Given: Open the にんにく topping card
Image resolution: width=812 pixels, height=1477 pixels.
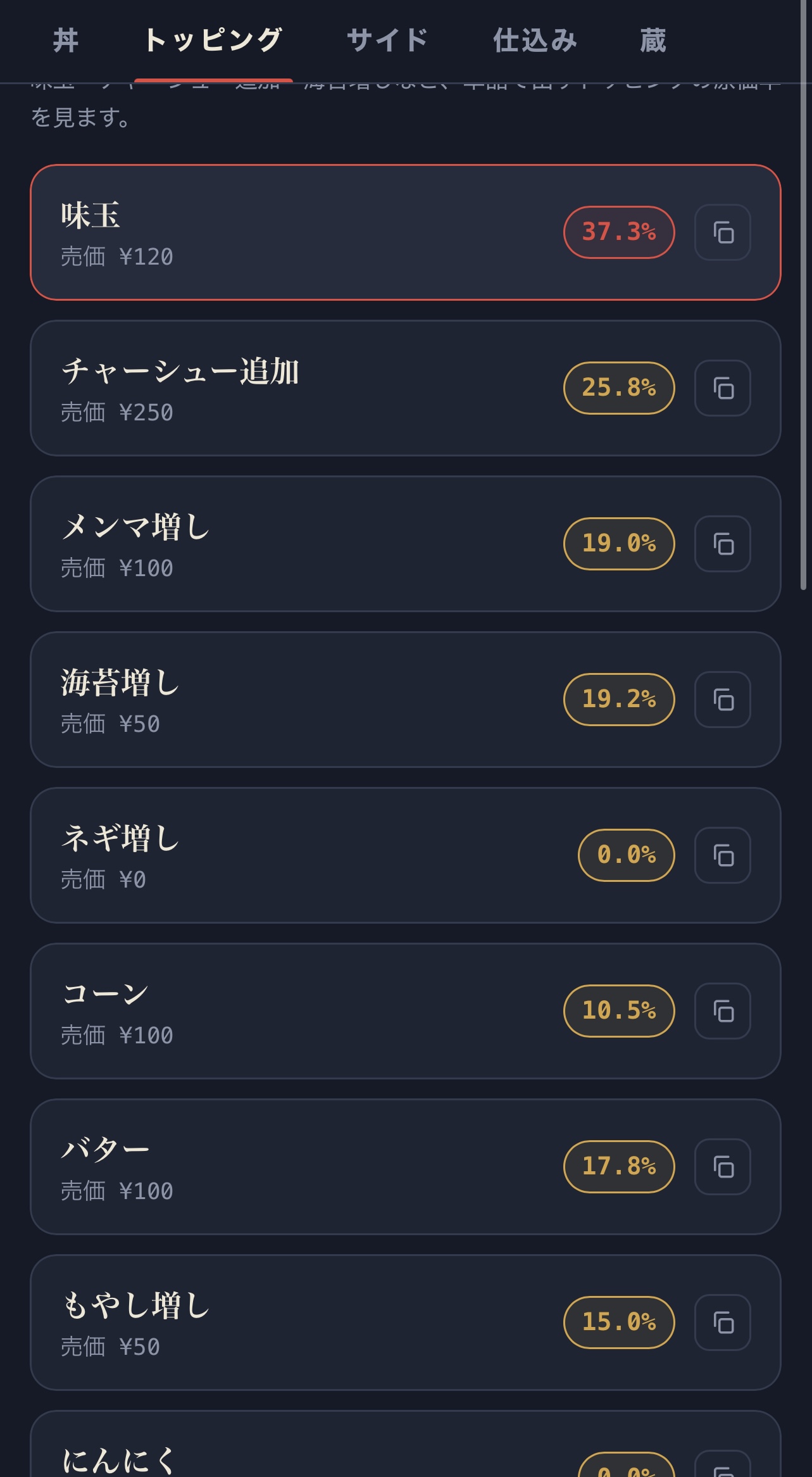Looking at the screenshot, I should pyautogui.click(x=406, y=1444).
